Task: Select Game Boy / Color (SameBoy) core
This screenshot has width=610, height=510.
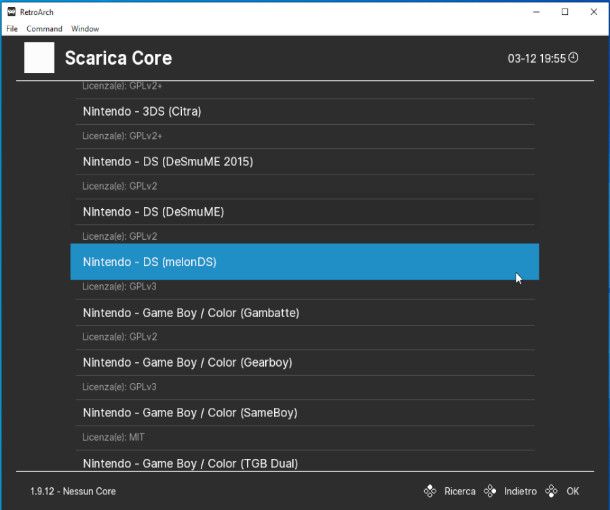Action: click(305, 413)
